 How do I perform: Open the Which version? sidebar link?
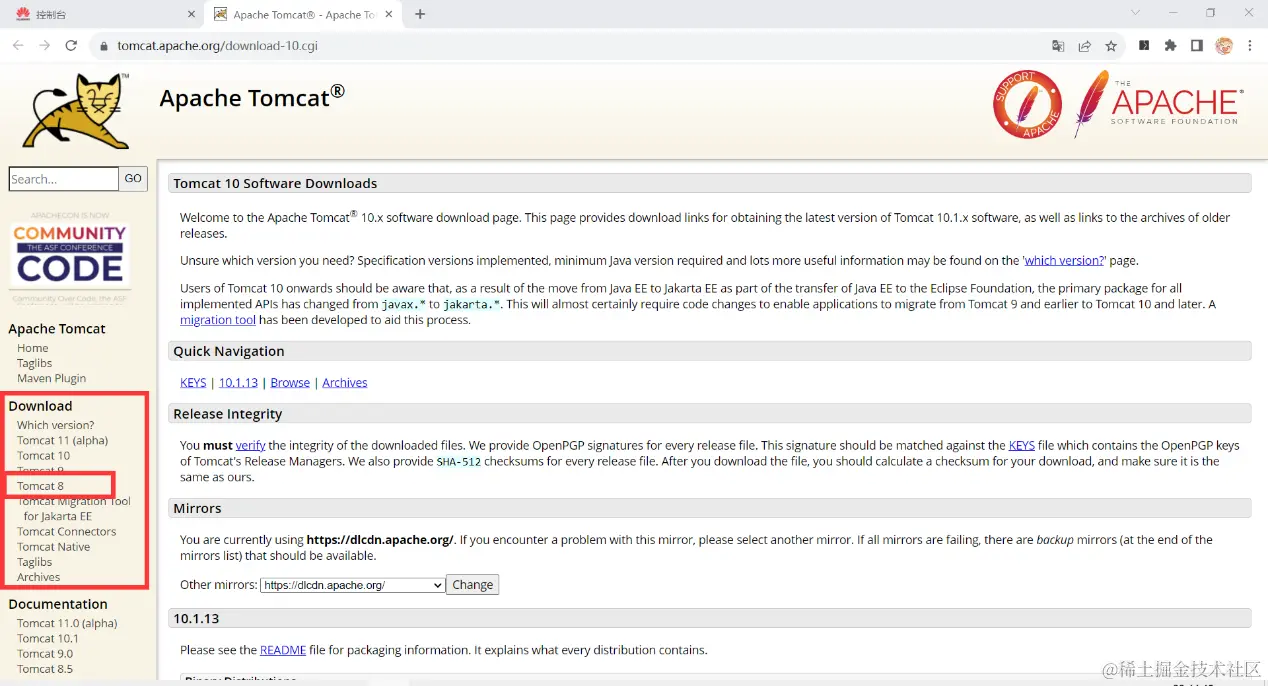tap(56, 425)
